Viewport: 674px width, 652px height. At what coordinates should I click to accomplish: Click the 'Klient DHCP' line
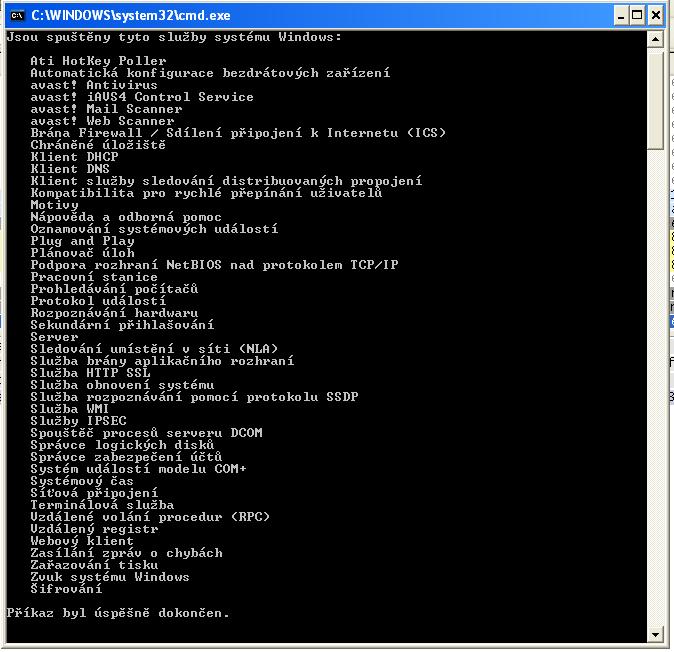(x=74, y=157)
